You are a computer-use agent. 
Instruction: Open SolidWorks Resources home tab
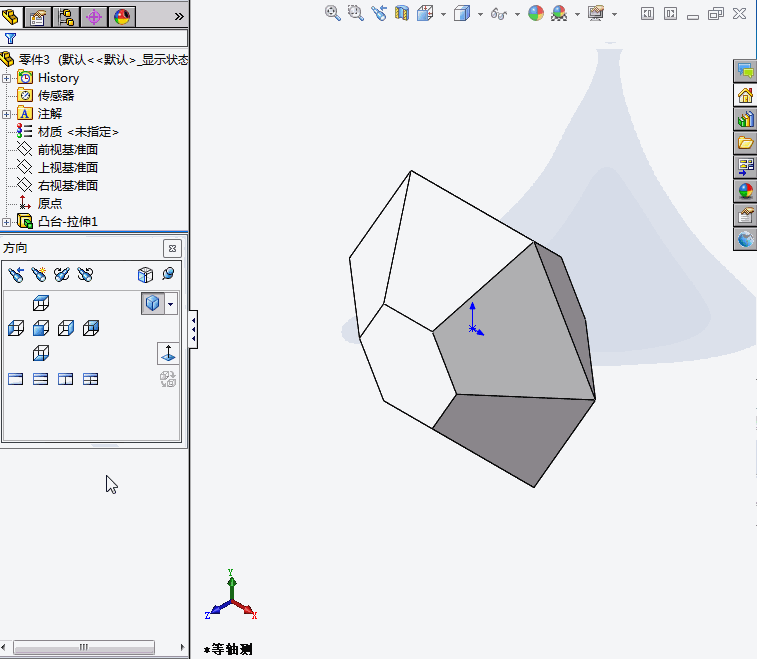(745, 95)
